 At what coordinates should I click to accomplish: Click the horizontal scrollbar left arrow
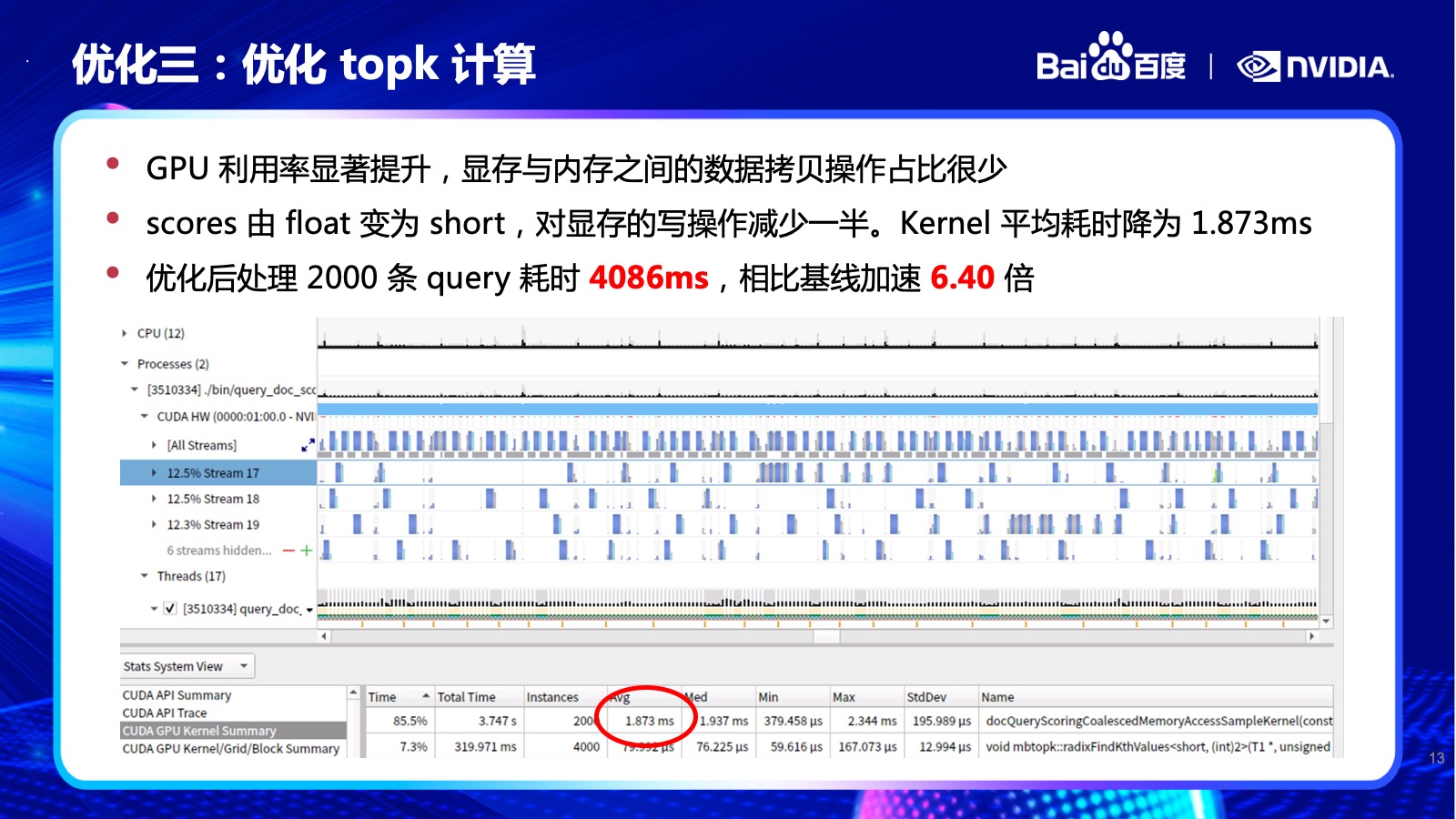(x=325, y=636)
